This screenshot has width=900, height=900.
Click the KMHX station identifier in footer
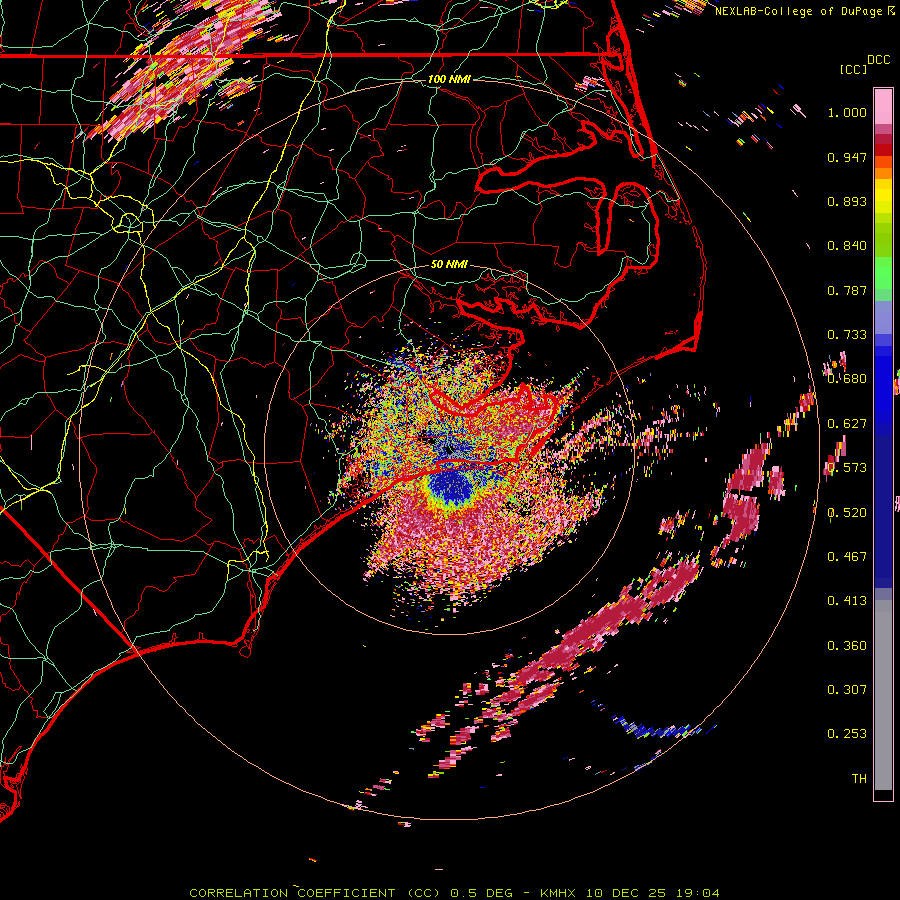pyautogui.click(x=557, y=893)
